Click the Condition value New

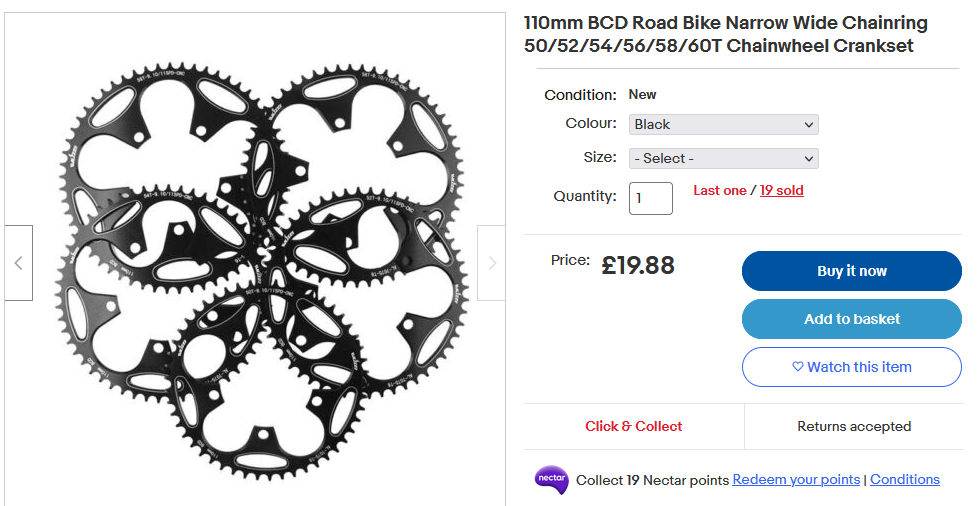click(x=642, y=94)
